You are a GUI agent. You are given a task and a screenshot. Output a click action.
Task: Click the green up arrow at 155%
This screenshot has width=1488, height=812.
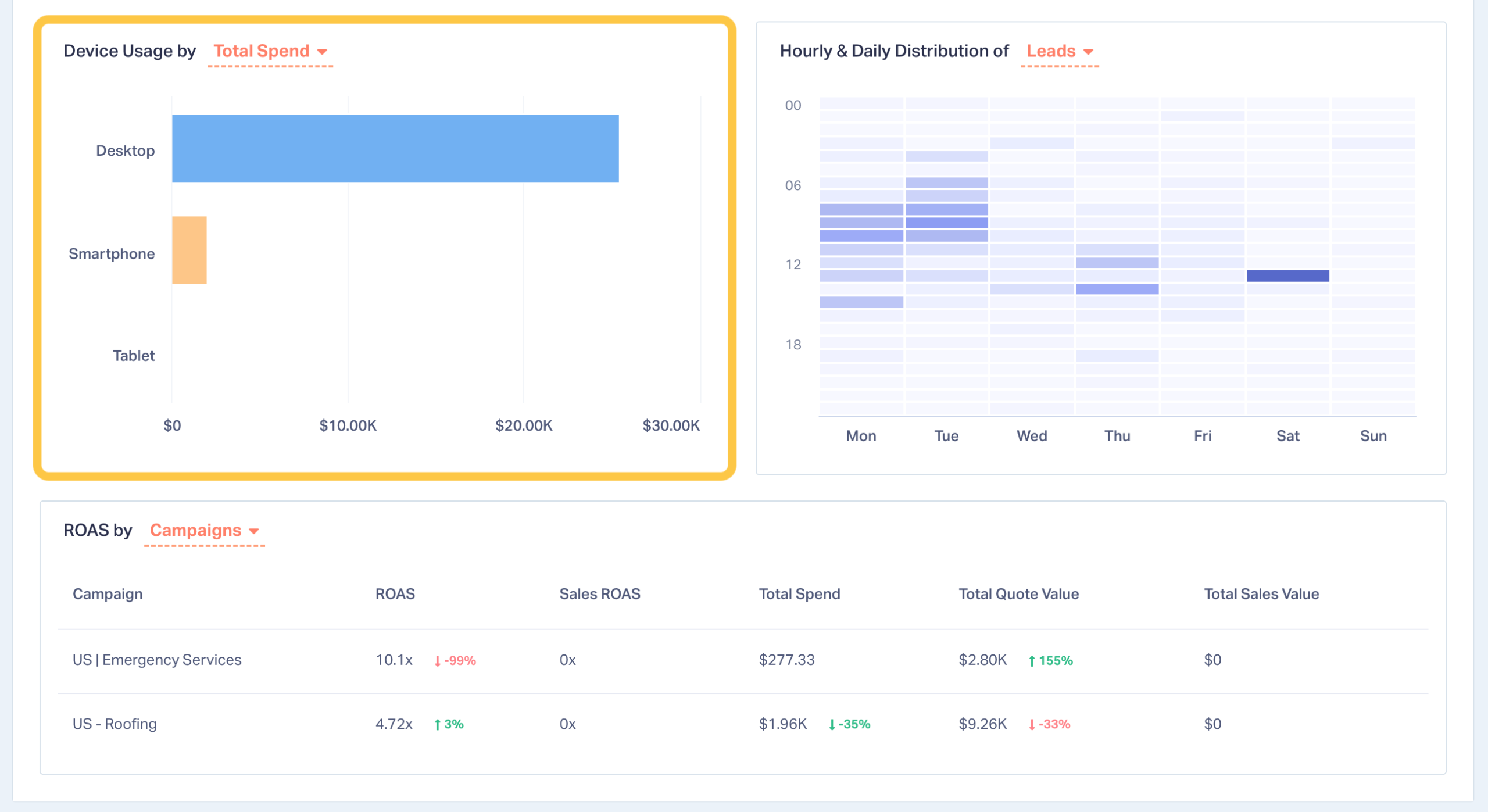coord(1032,661)
